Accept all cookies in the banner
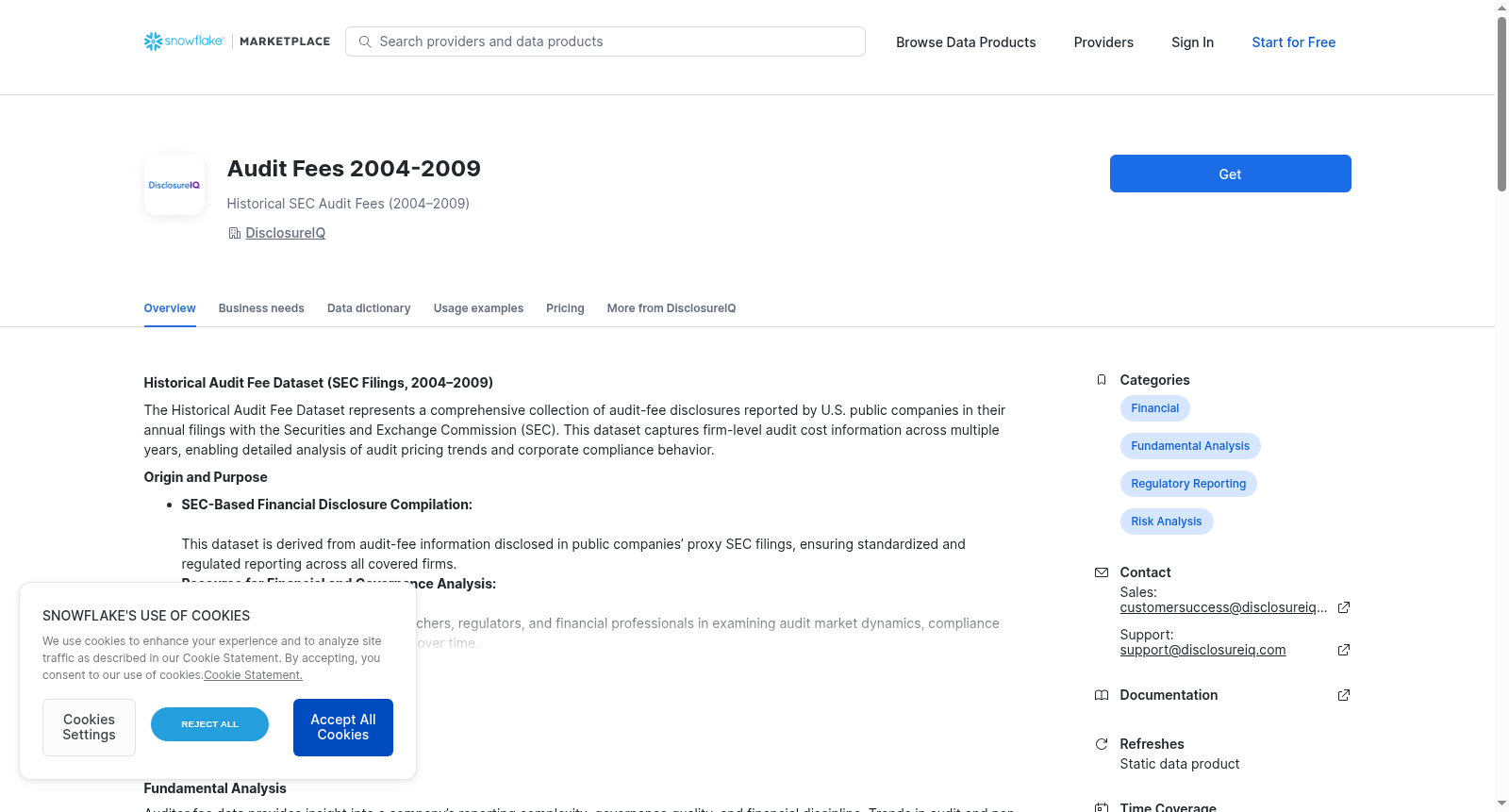The height and width of the screenshot is (812, 1509). coord(343,727)
